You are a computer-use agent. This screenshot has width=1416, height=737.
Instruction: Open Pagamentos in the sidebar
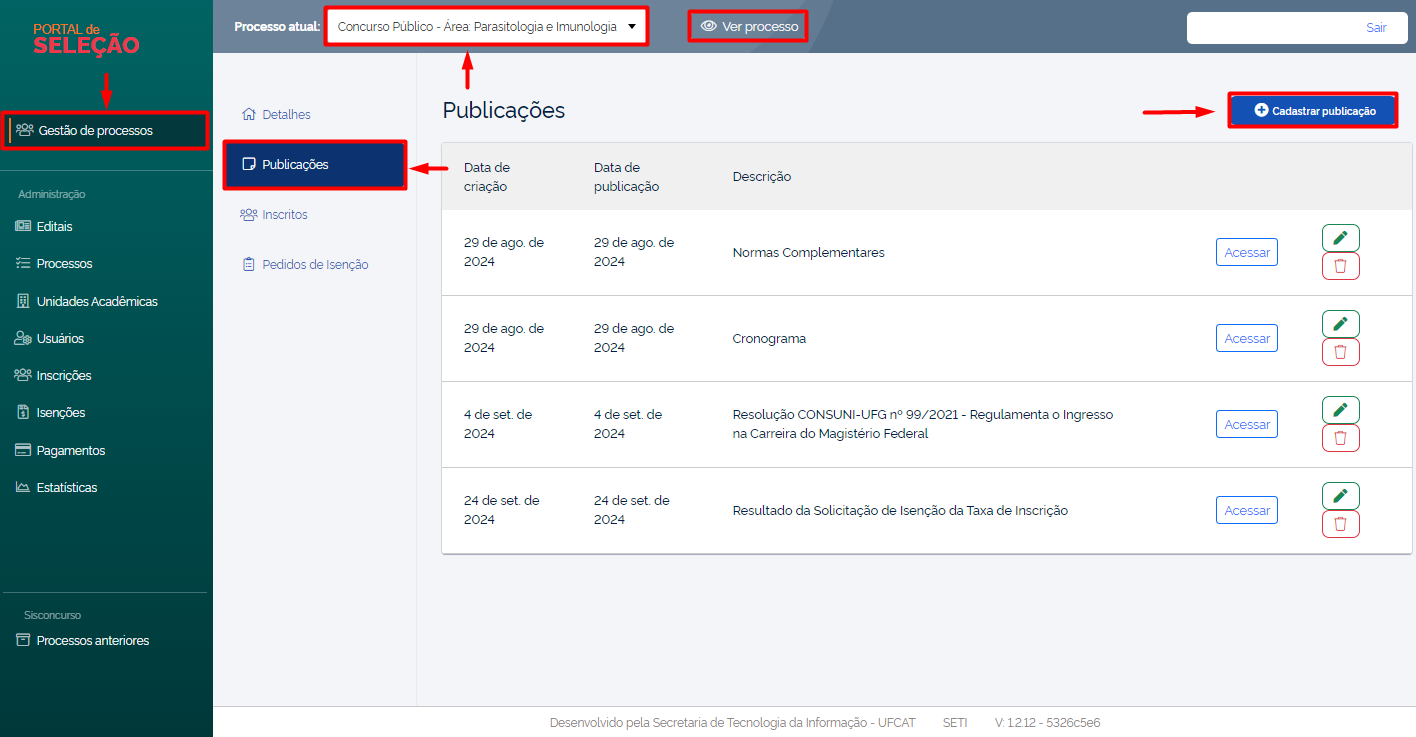(60, 451)
